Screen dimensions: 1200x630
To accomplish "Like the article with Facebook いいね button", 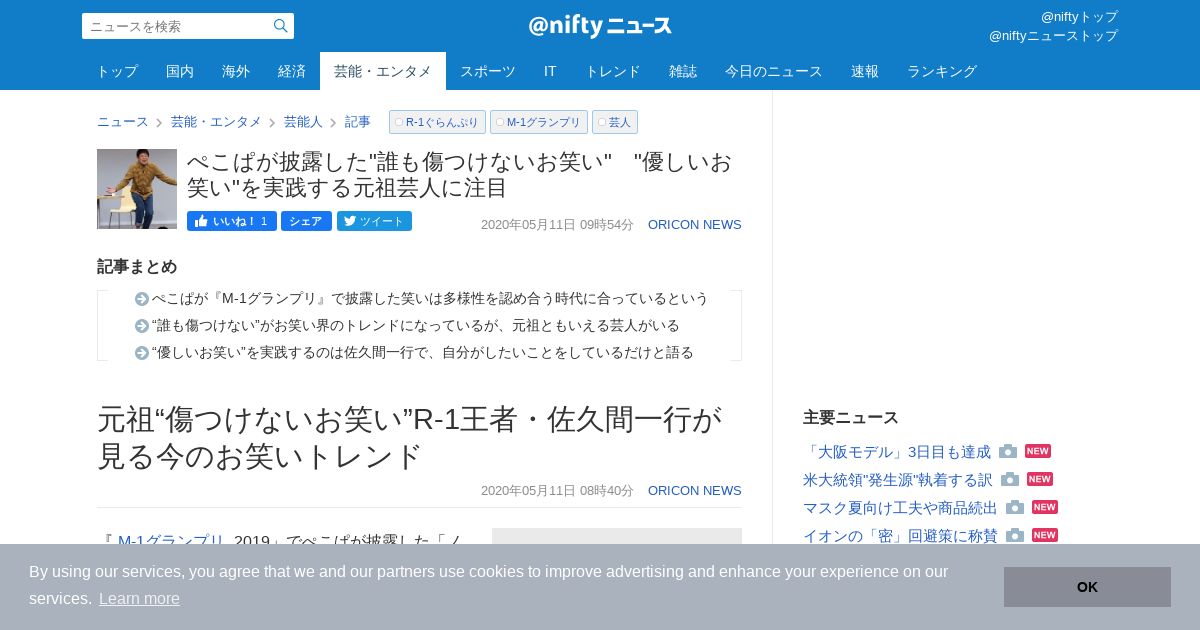I will pos(232,221).
